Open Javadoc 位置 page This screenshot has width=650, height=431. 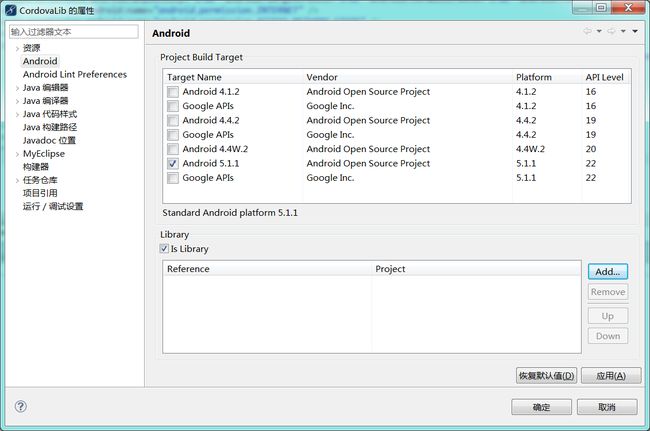click(49, 140)
